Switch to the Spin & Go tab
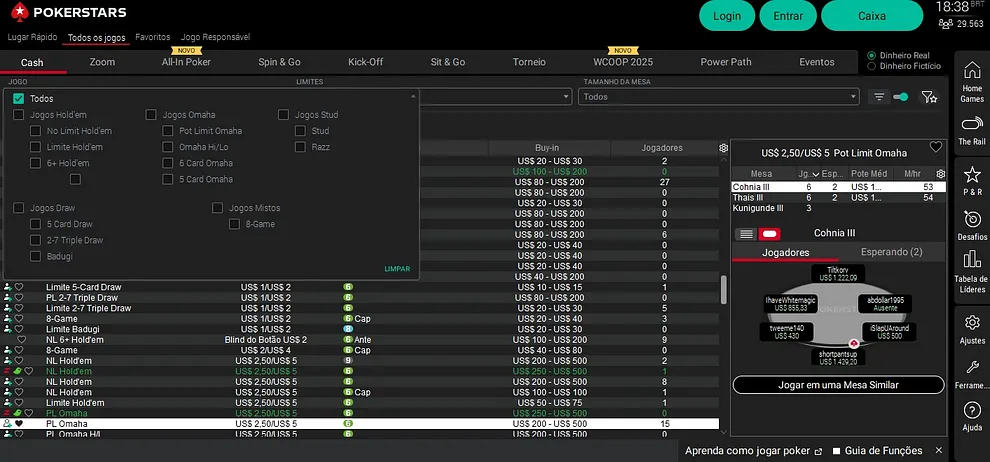This screenshot has width=990, height=462. click(279, 62)
